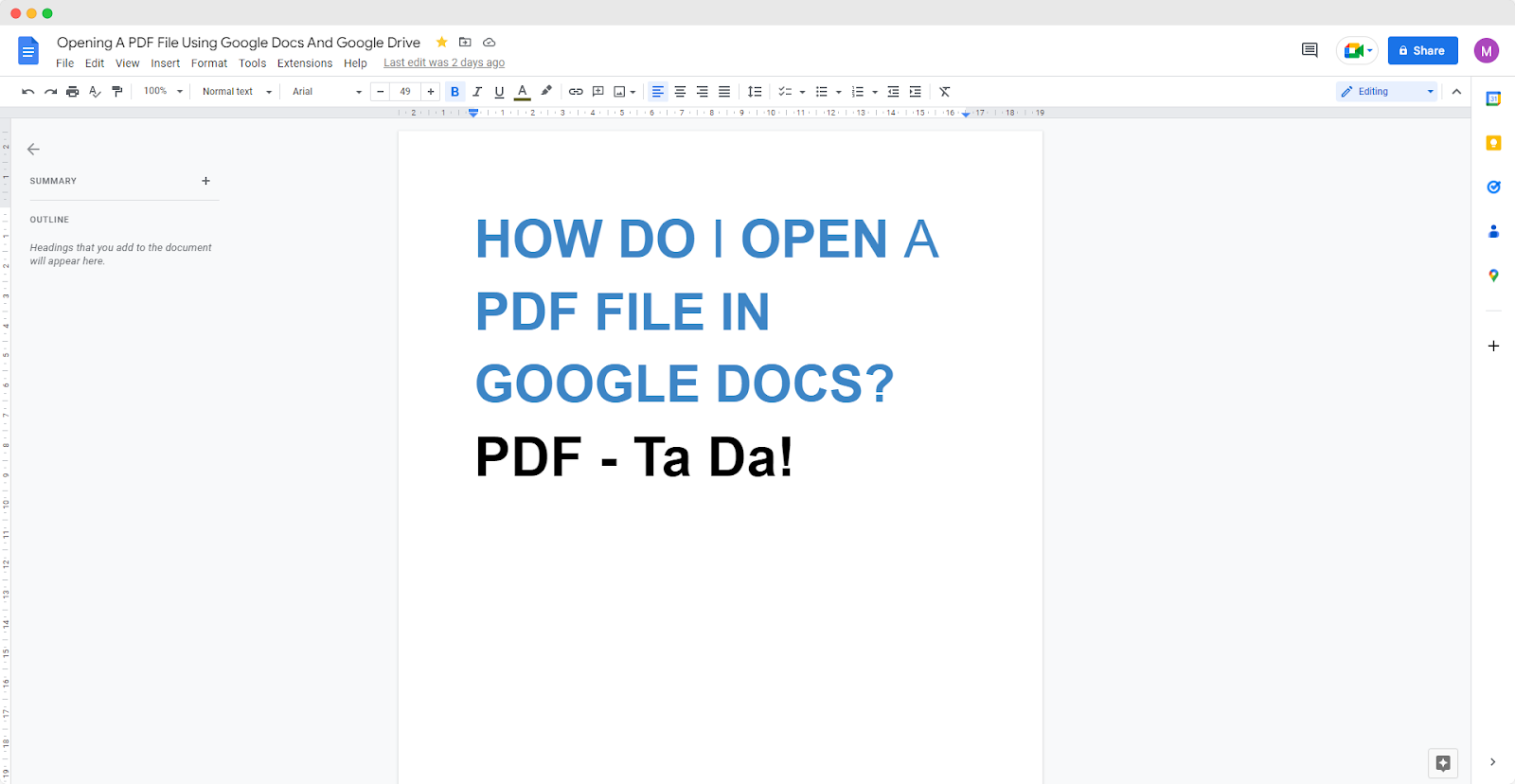Open Google Keep in the side panel
This screenshot has width=1515, height=784.
coord(1493,143)
